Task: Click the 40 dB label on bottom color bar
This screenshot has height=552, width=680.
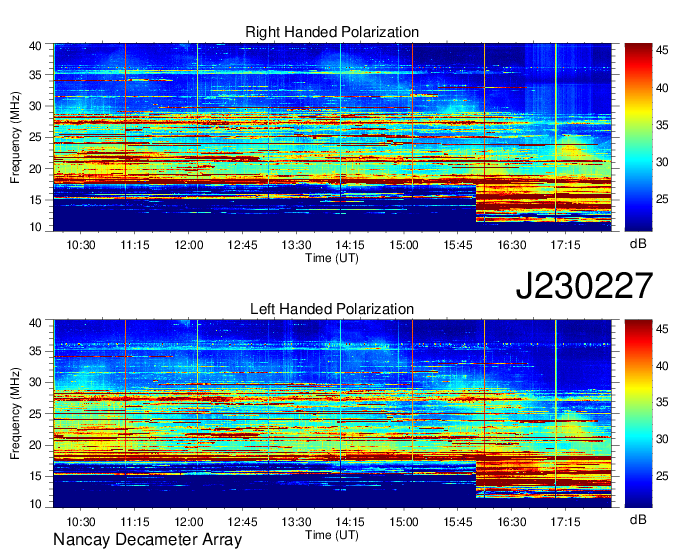Action: tap(662, 366)
